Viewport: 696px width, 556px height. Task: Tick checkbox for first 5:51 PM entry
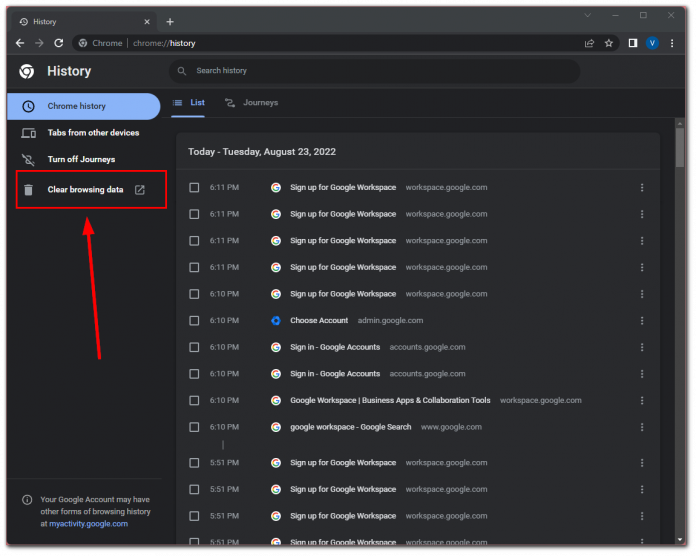(x=194, y=463)
